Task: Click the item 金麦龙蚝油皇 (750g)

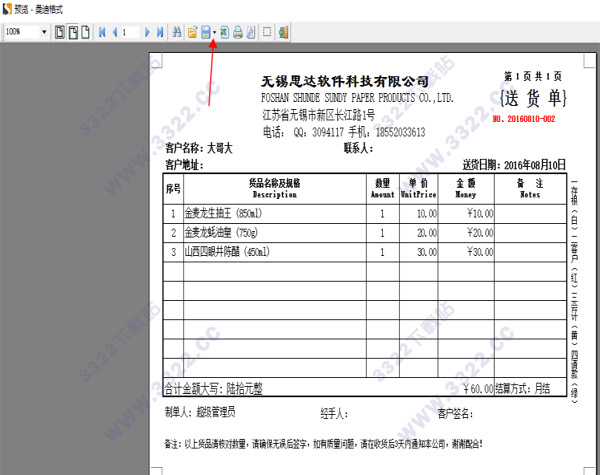Action: pyautogui.click(x=221, y=232)
